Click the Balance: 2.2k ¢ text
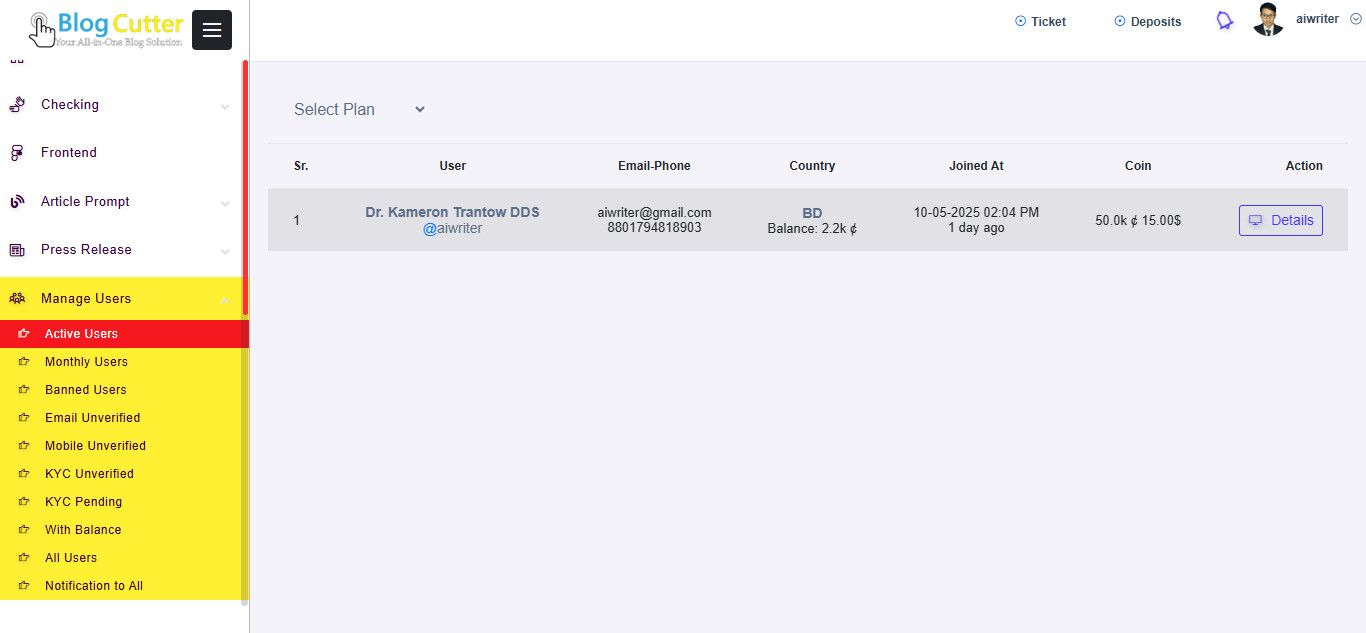Viewport: 1366px width, 633px height. tap(812, 228)
